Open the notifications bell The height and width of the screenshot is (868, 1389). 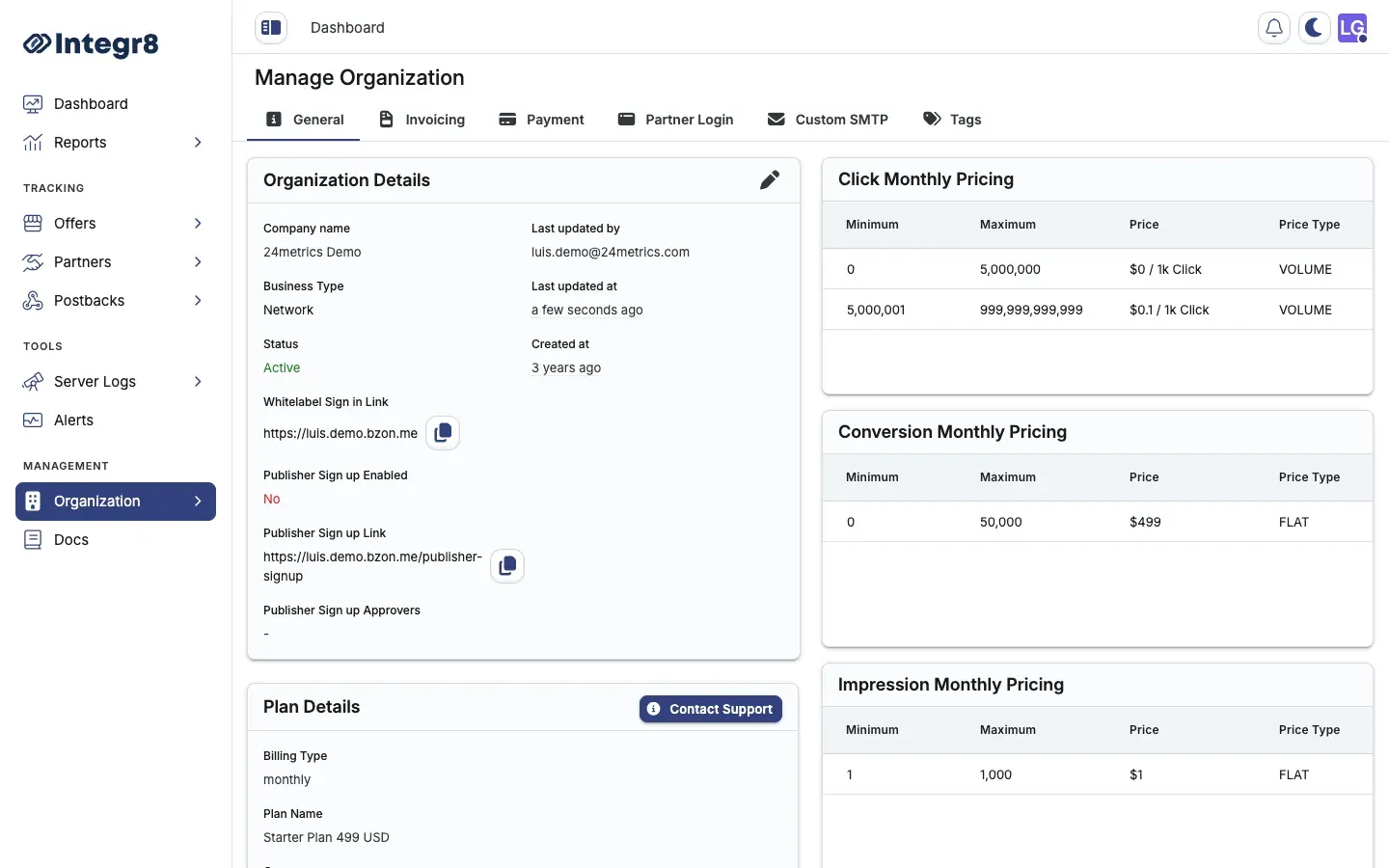pyautogui.click(x=1274, y=28)
